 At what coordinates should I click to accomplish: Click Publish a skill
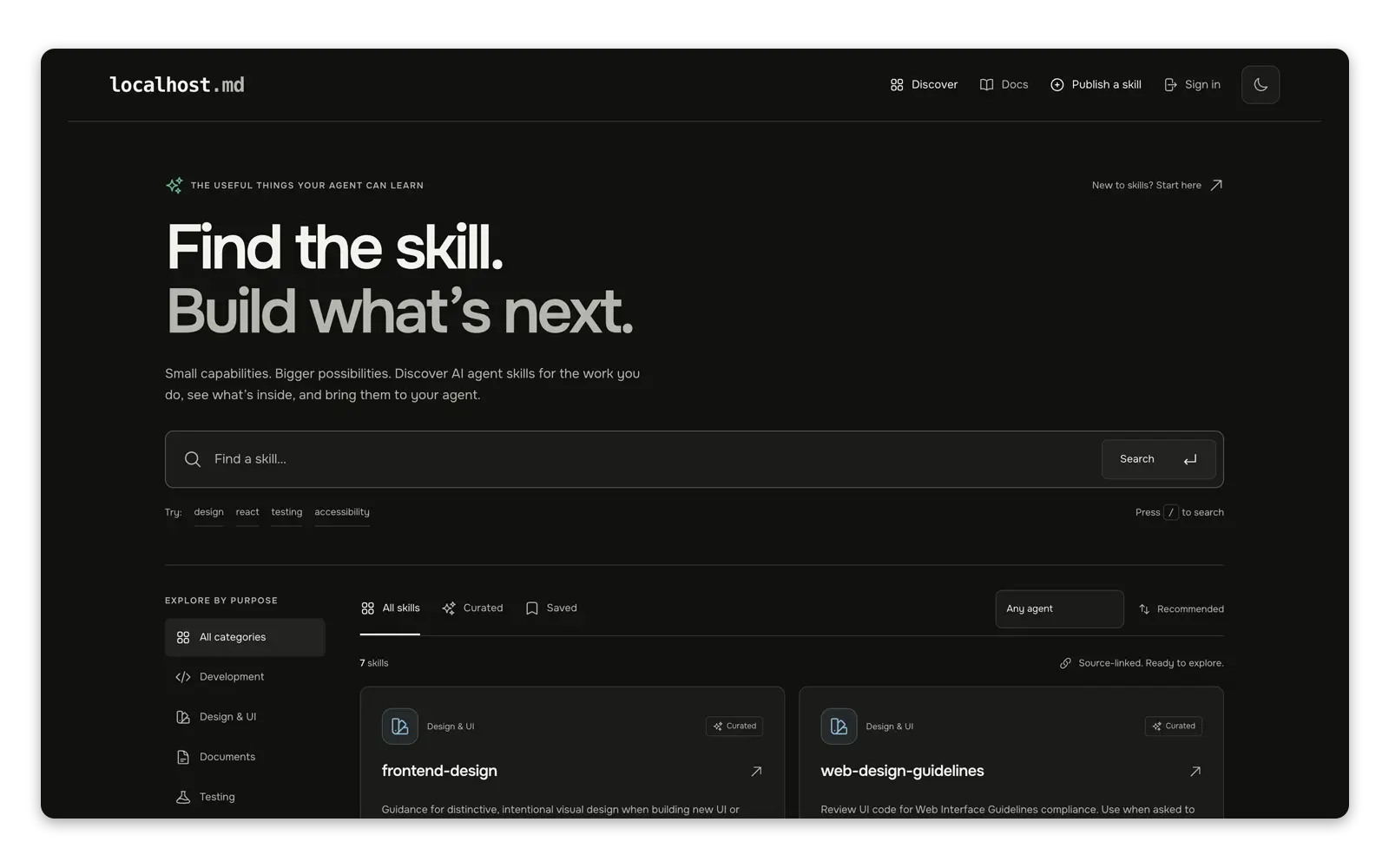(1096, 85)
